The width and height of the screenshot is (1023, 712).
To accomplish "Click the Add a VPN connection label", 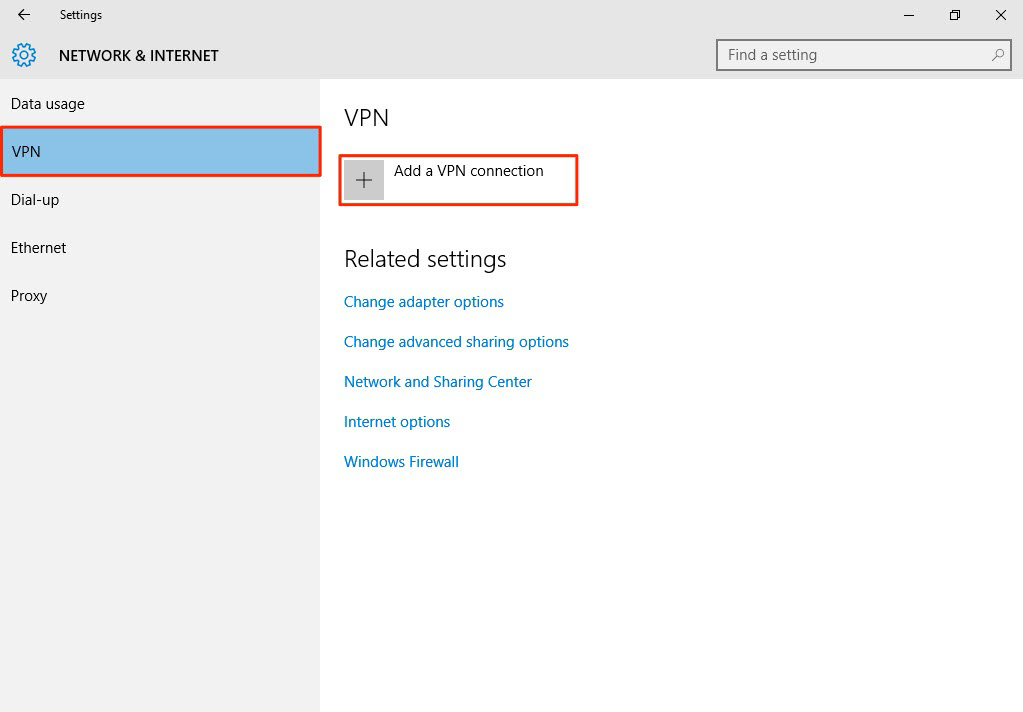I will [469, 171].
